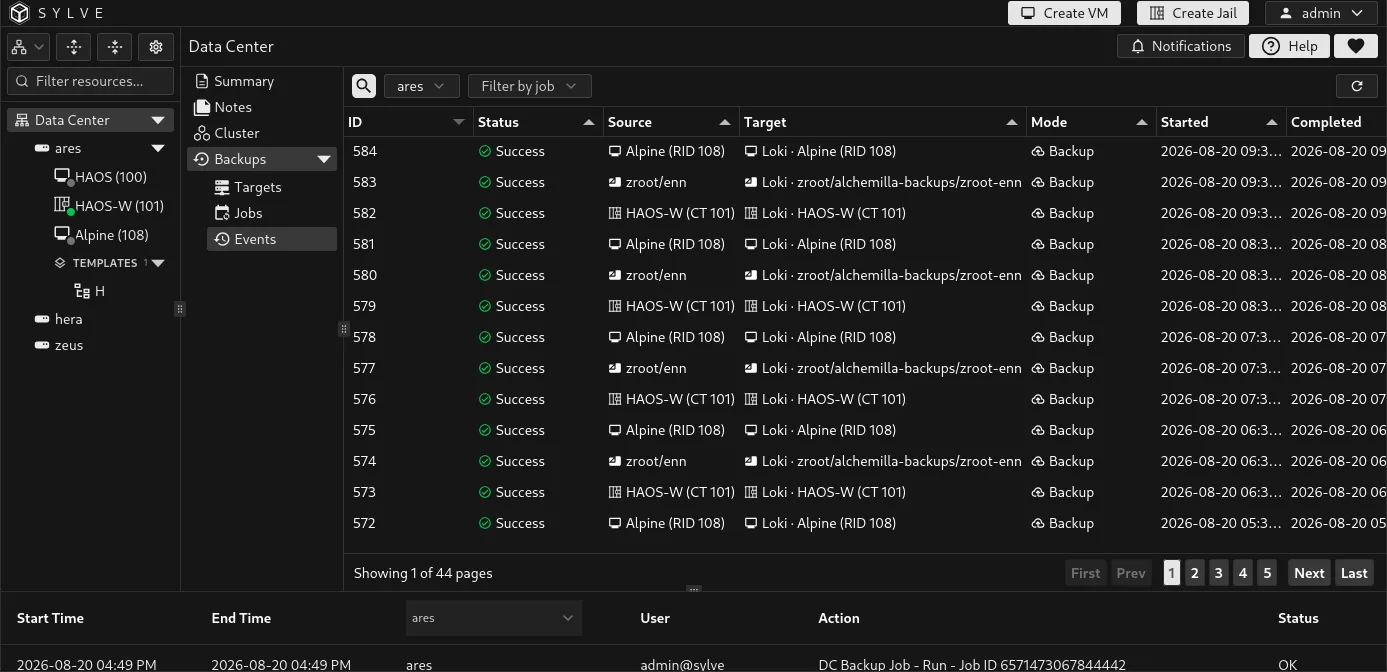Image resolution: width=1387 pixels, height=672 pixels.
Task: Click Success check icon in row 577
Action: pyautogui.click(x=485, y=368)
